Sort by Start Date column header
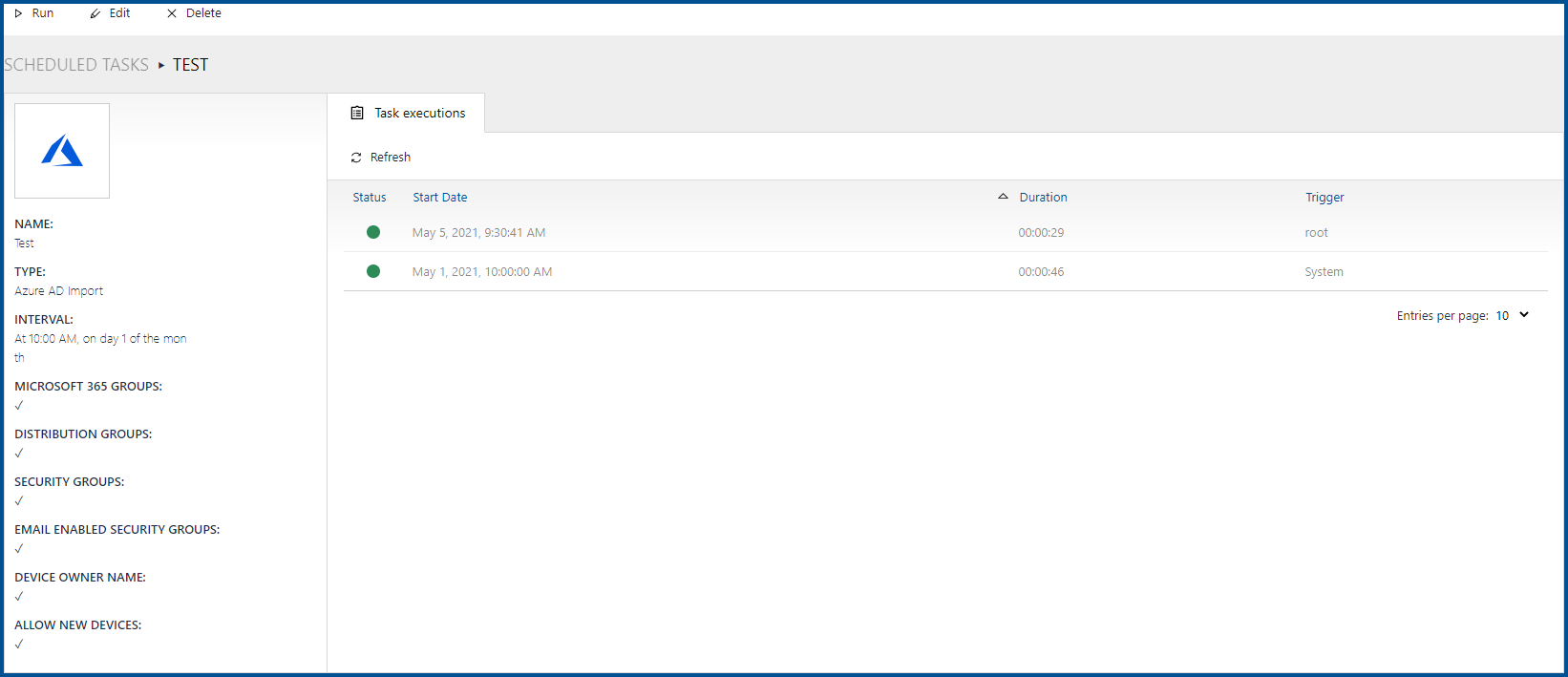The image size is (1568, 677). pos(440,198)
